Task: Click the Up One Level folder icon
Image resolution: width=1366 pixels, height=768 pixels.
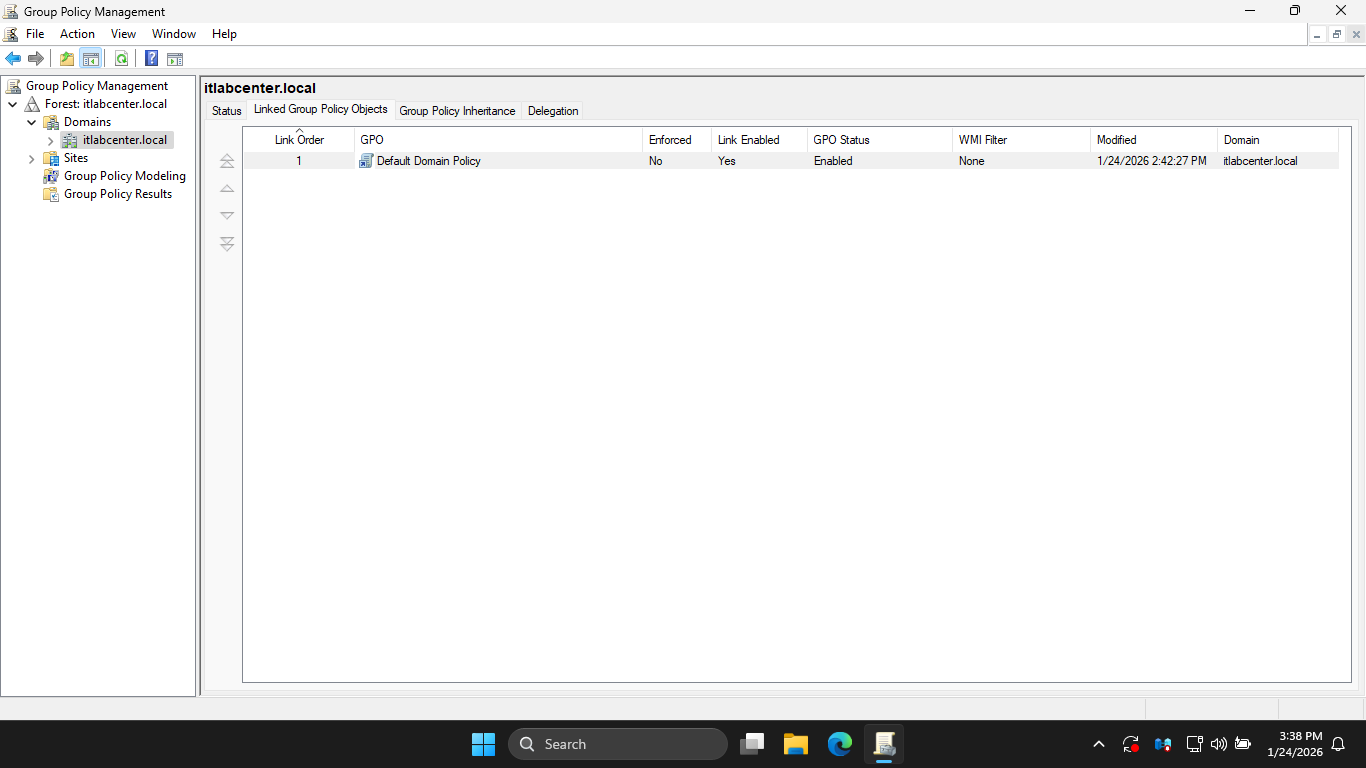Action: (67, 59)
